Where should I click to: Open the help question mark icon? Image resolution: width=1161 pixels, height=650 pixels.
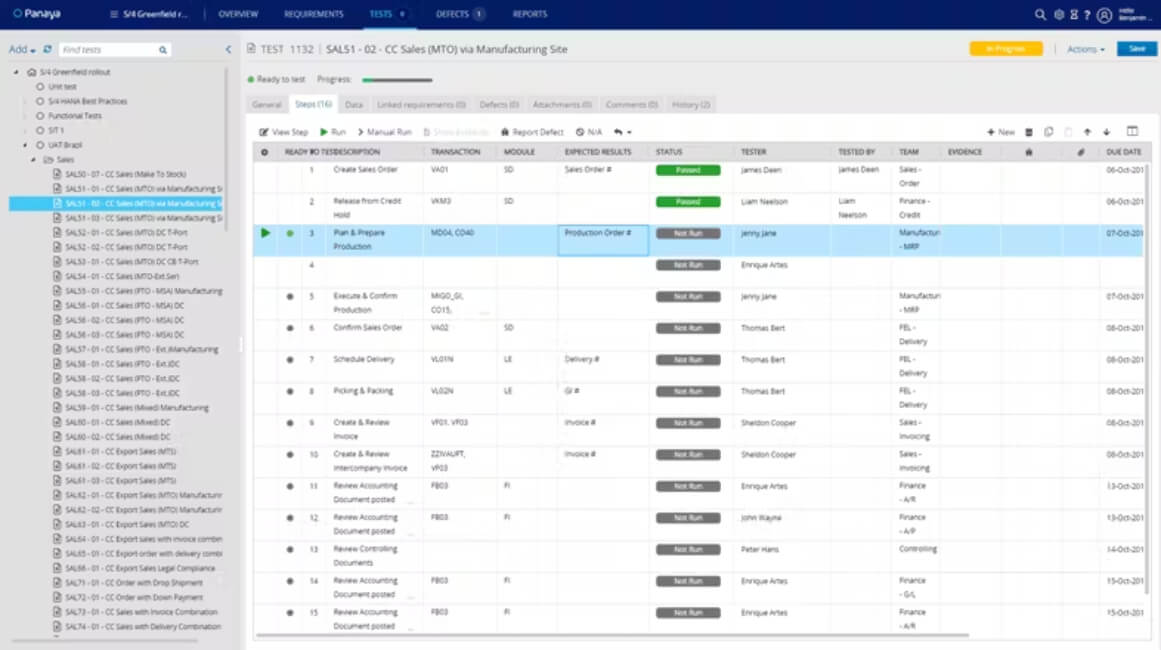pos(1087,14)
